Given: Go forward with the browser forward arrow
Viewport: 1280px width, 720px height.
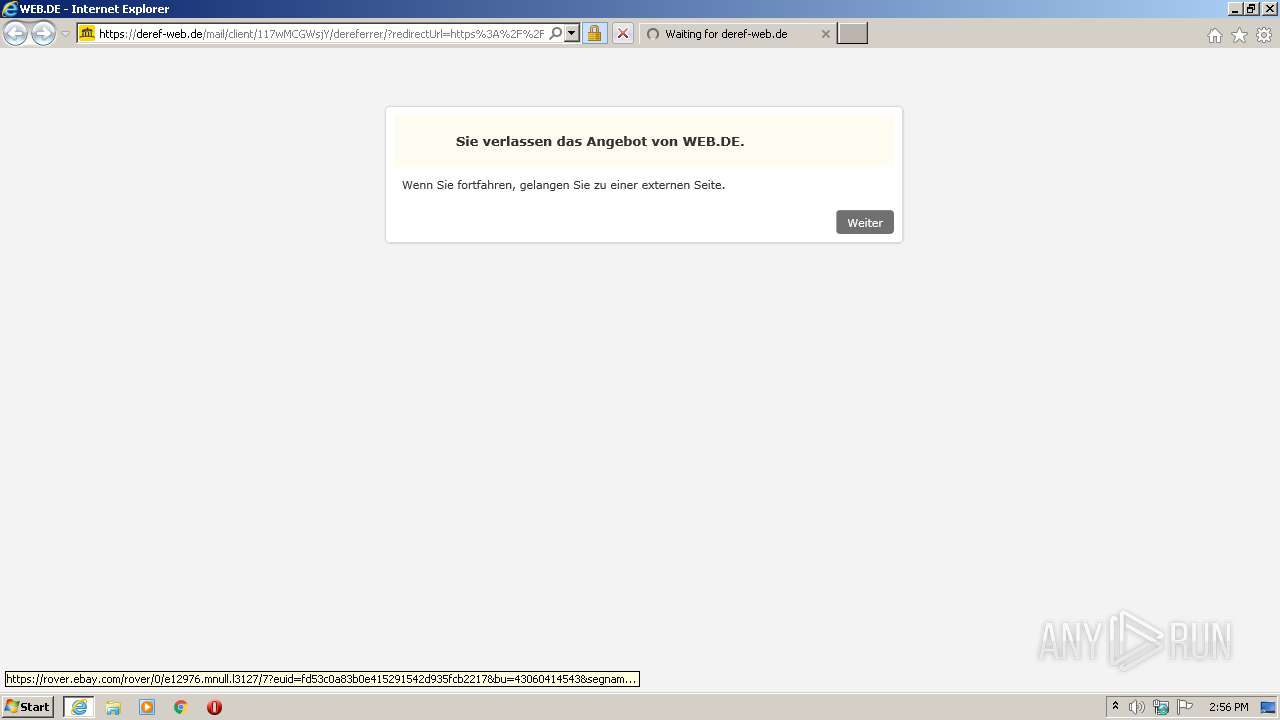Looking at the screenshot, I should pos(43,34).
